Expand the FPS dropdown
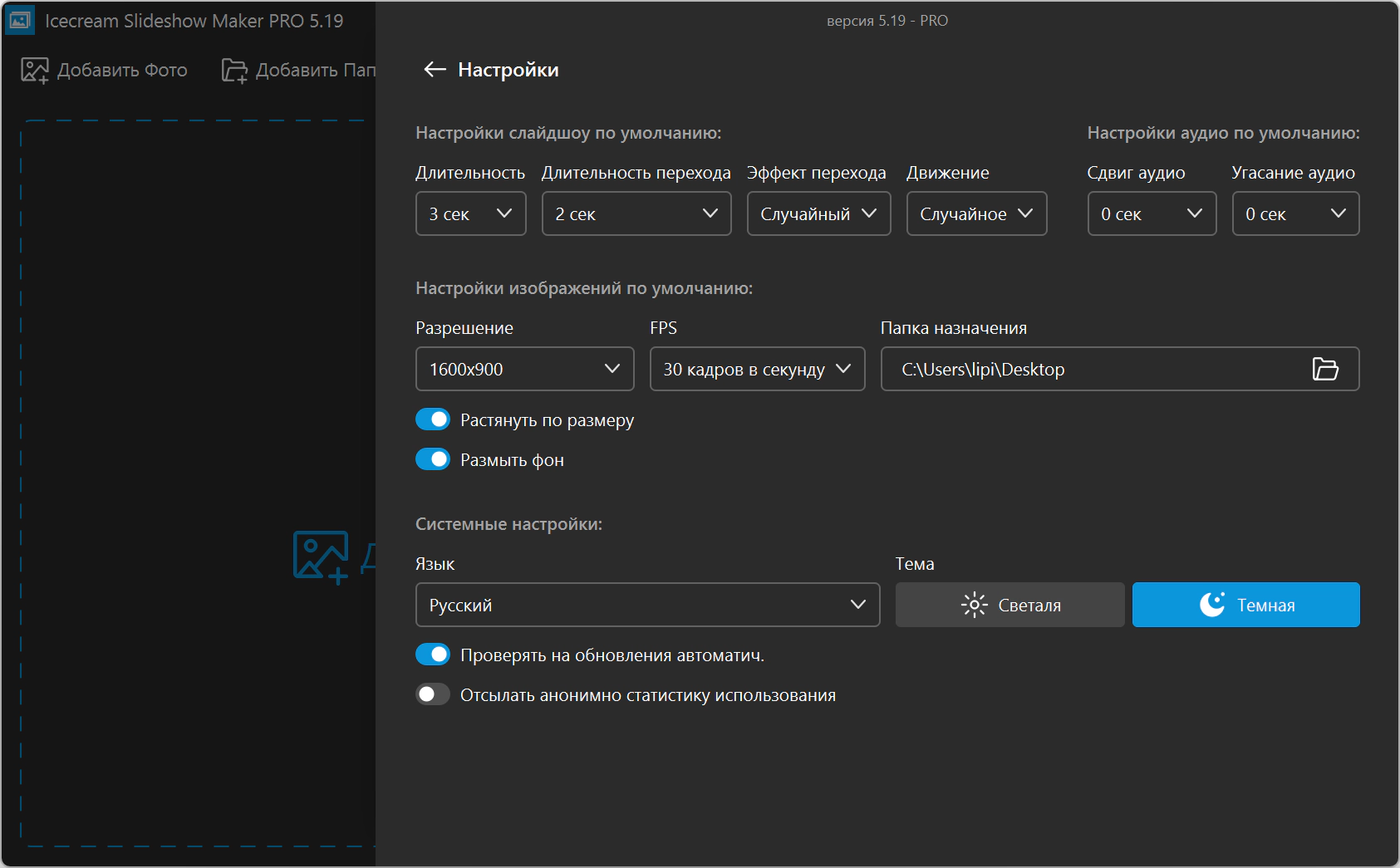The width and height of the screenshot is (1400, 868). (x=757, y=369)
